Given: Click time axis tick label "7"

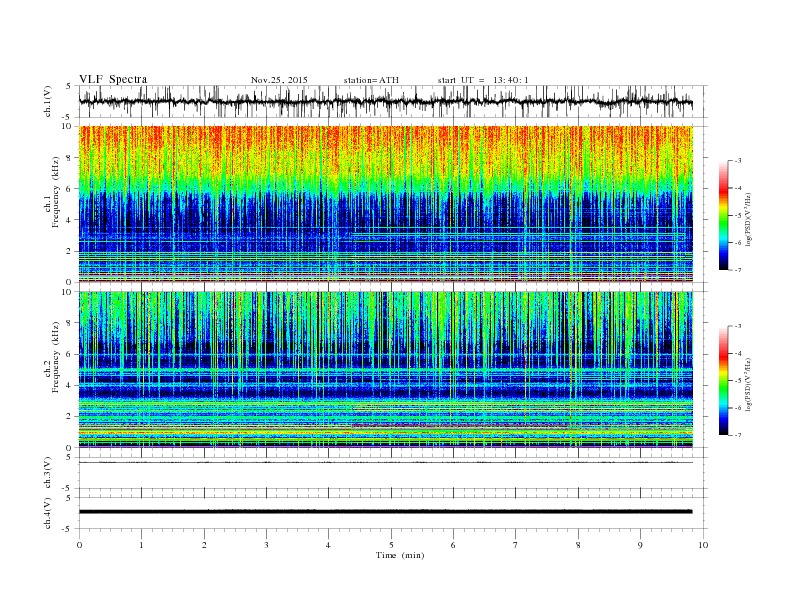Looking at the screenshot, I should [x=516, y=545].
